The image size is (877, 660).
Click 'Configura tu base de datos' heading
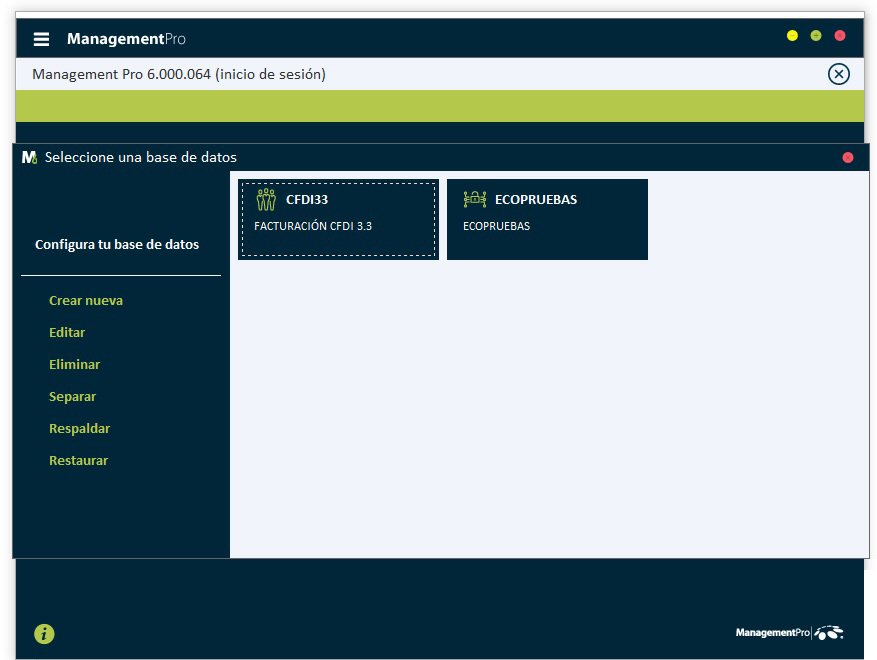click(117, 244)
